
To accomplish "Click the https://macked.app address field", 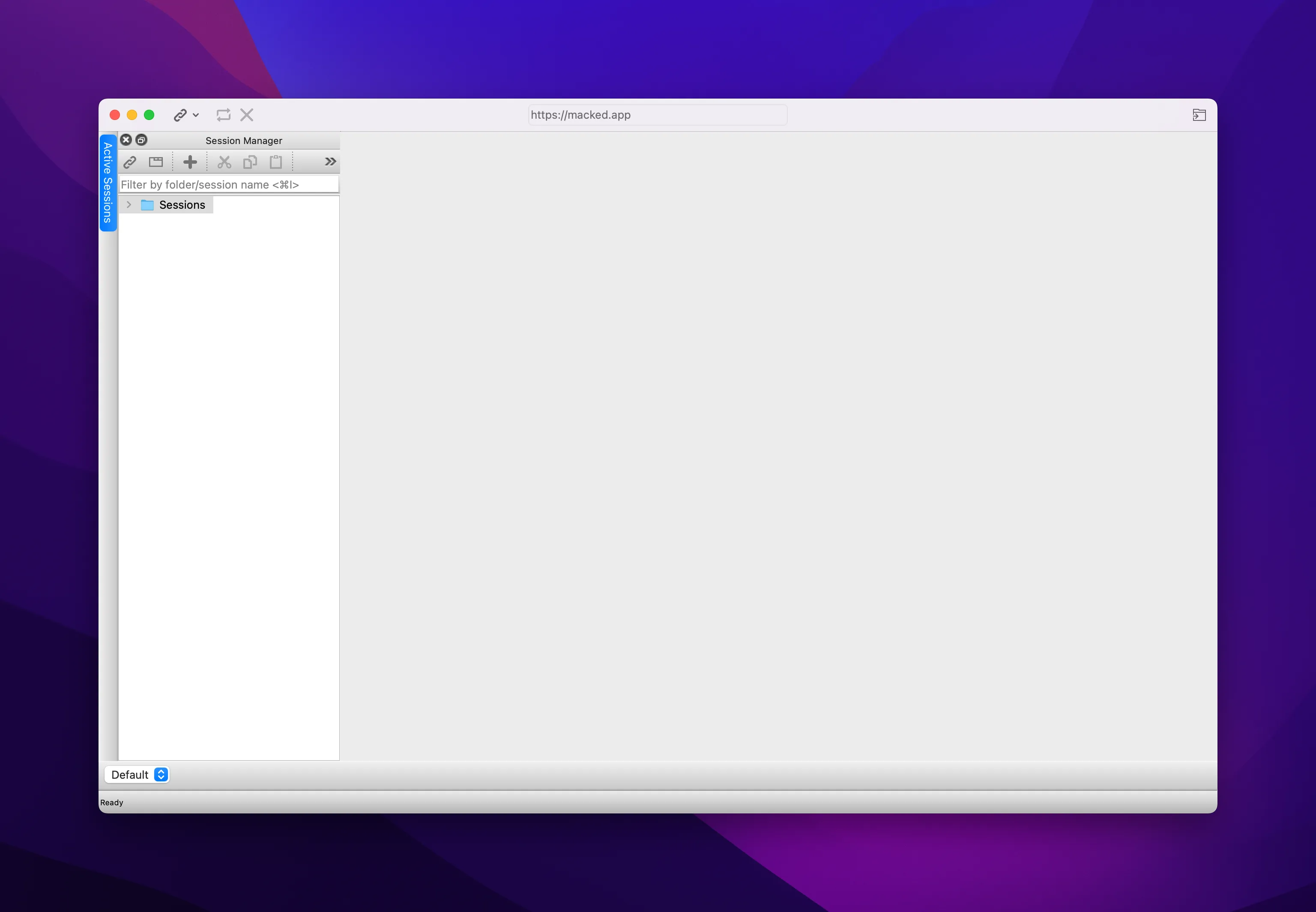I will coord(658,115).
